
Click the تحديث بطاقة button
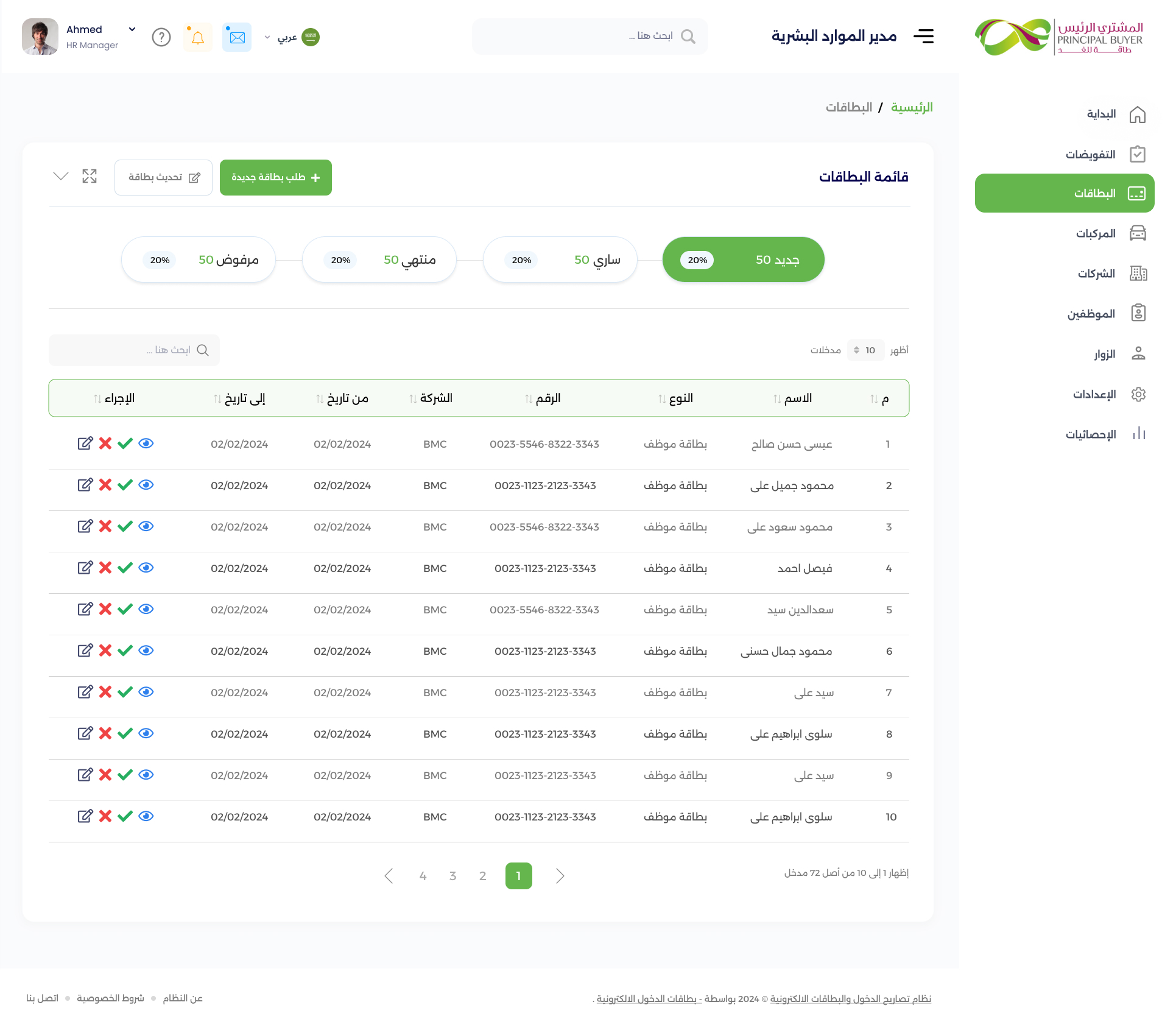click(x=163, y=177)
